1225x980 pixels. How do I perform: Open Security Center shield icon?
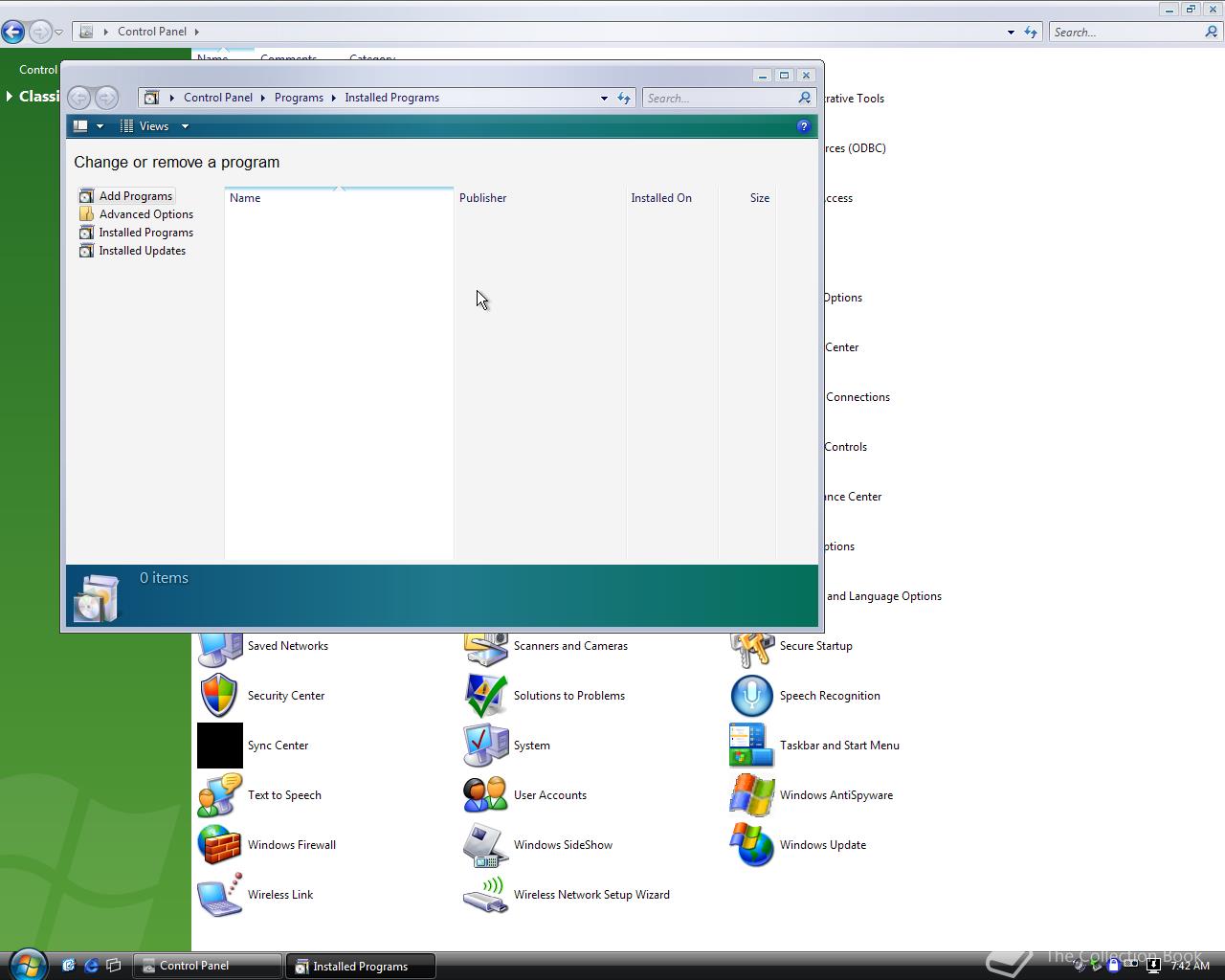coord(219,696)
